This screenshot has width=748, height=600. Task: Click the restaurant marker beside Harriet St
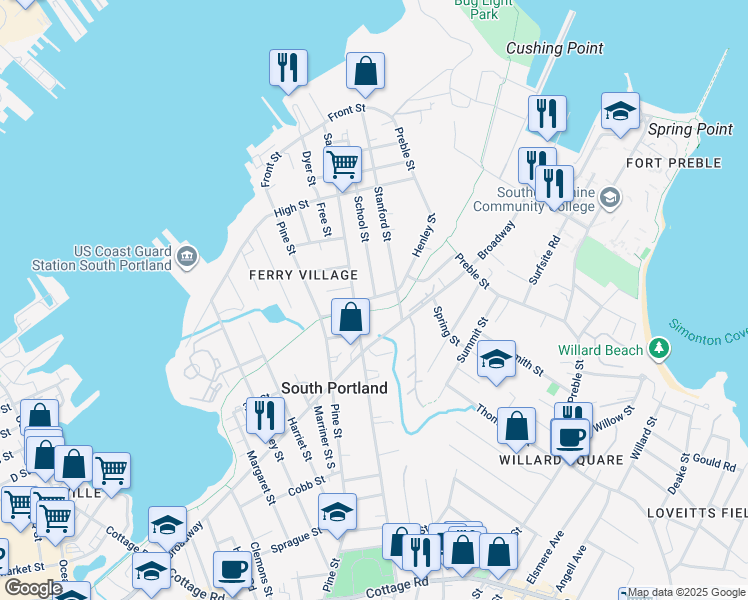pos(266,417)
